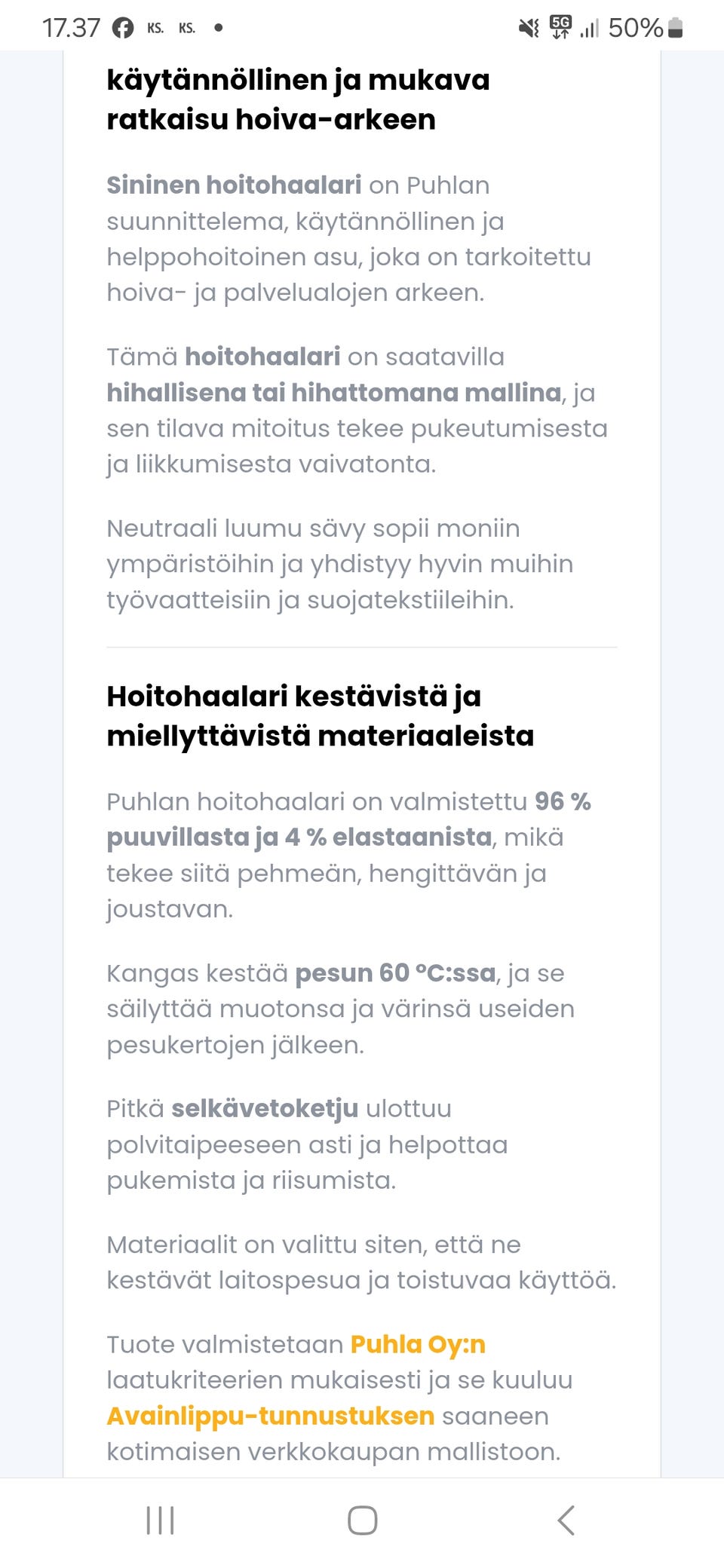
Task: Tap the bold pesun 60 °C:ssa text
Action: [394, 973]
